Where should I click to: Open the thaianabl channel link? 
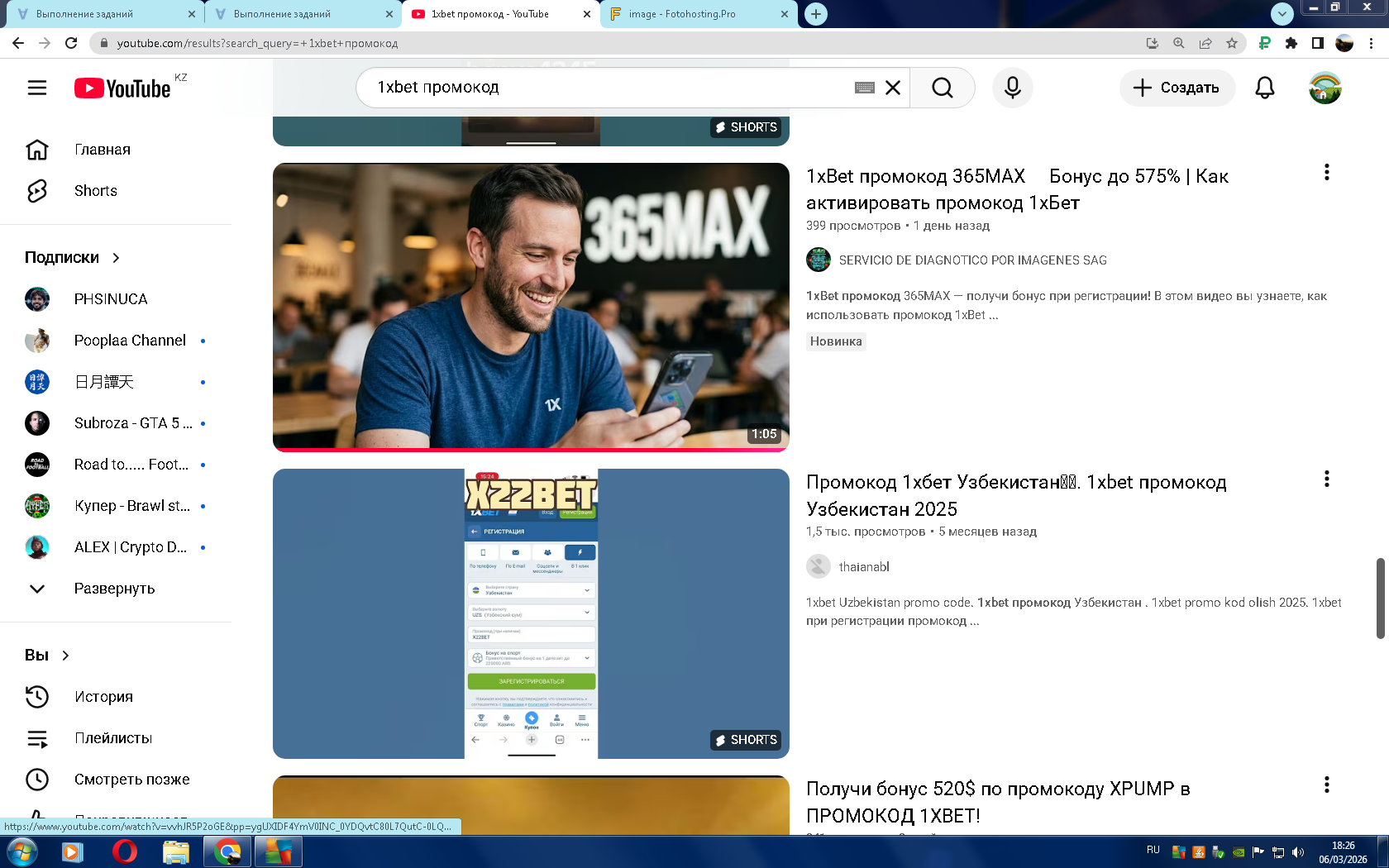pos(864,566)
